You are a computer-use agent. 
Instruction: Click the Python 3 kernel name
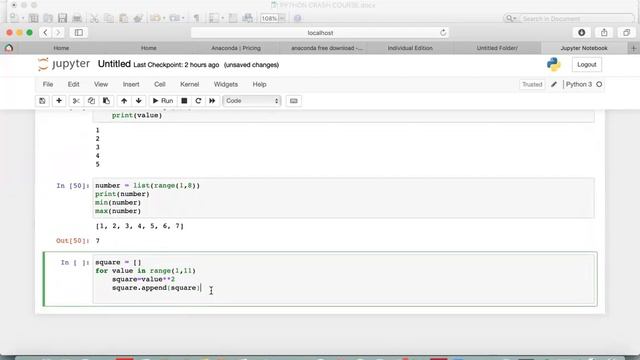pos(579,84)
